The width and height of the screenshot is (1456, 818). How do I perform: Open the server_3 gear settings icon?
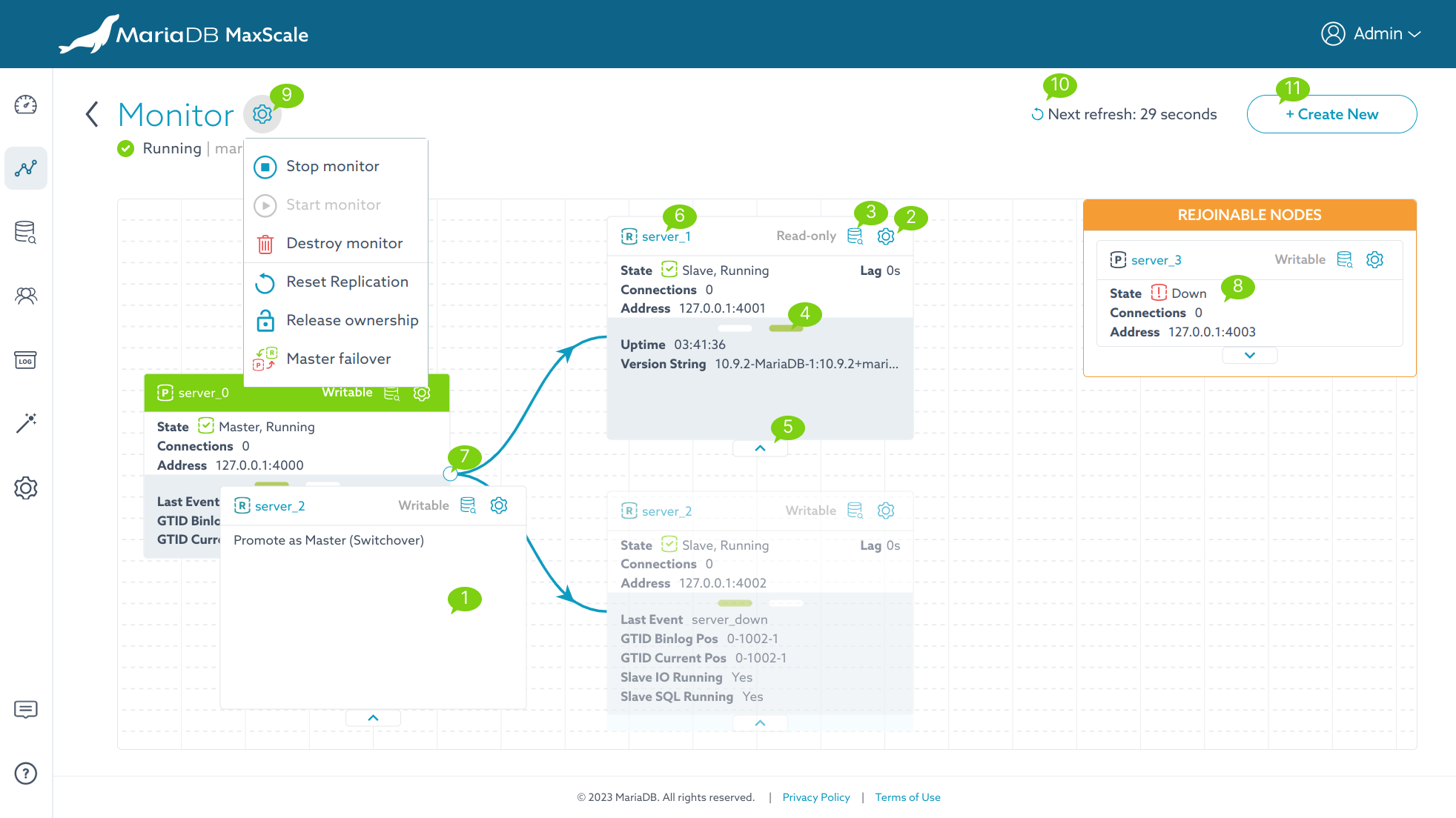pos(1374,260)
